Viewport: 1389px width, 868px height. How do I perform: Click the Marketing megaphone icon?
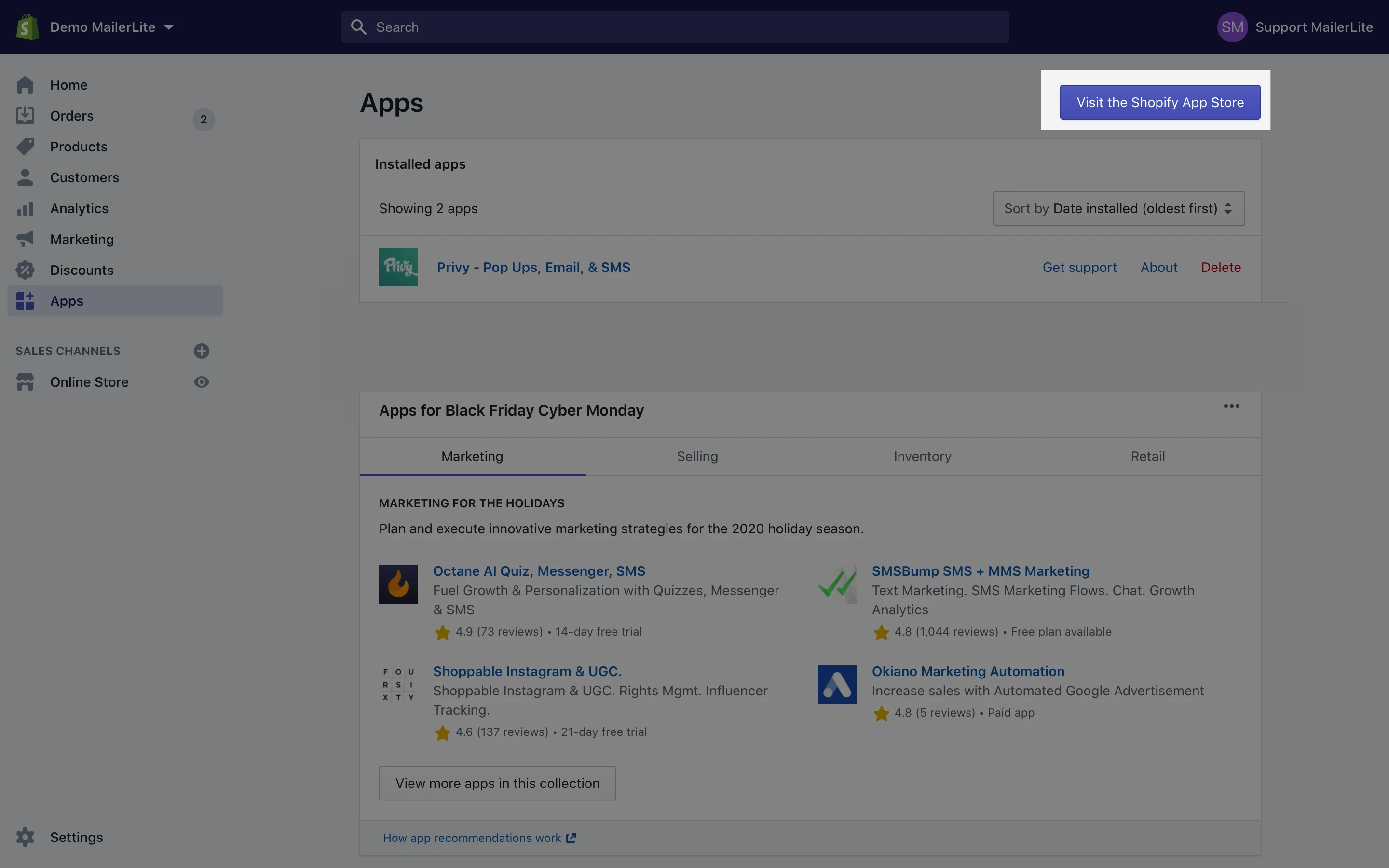pyautogui.click(x=25, y=239)
